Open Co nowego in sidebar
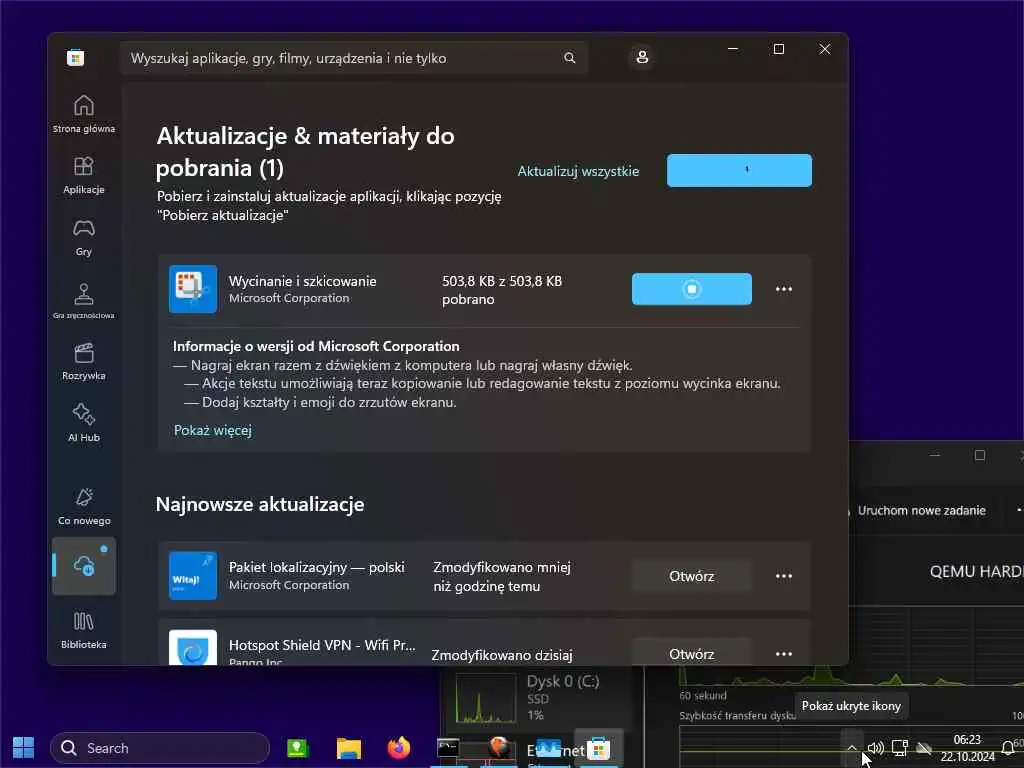 point(84,506)
